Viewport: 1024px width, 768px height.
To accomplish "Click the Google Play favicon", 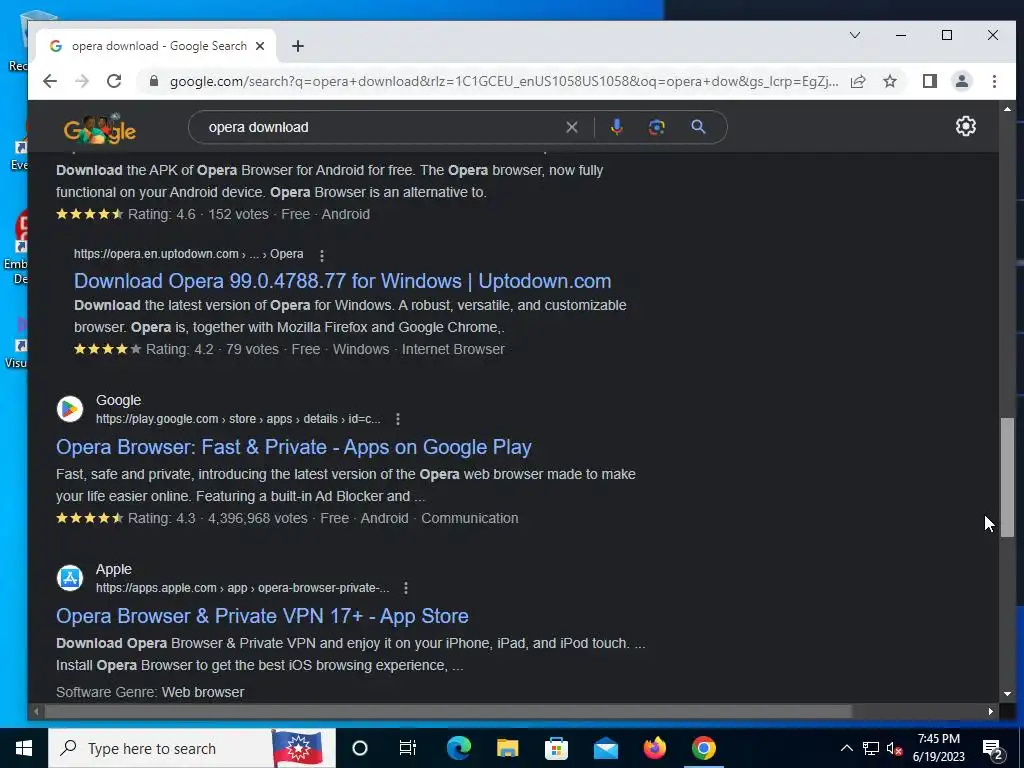I will 70,409.
